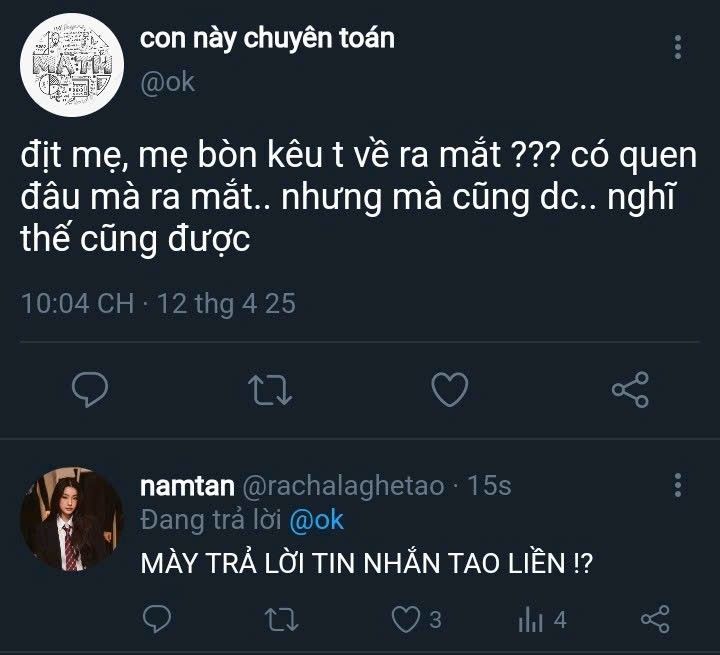
Task: Open profile name con này chuyên toán
Action: [266, 39]
